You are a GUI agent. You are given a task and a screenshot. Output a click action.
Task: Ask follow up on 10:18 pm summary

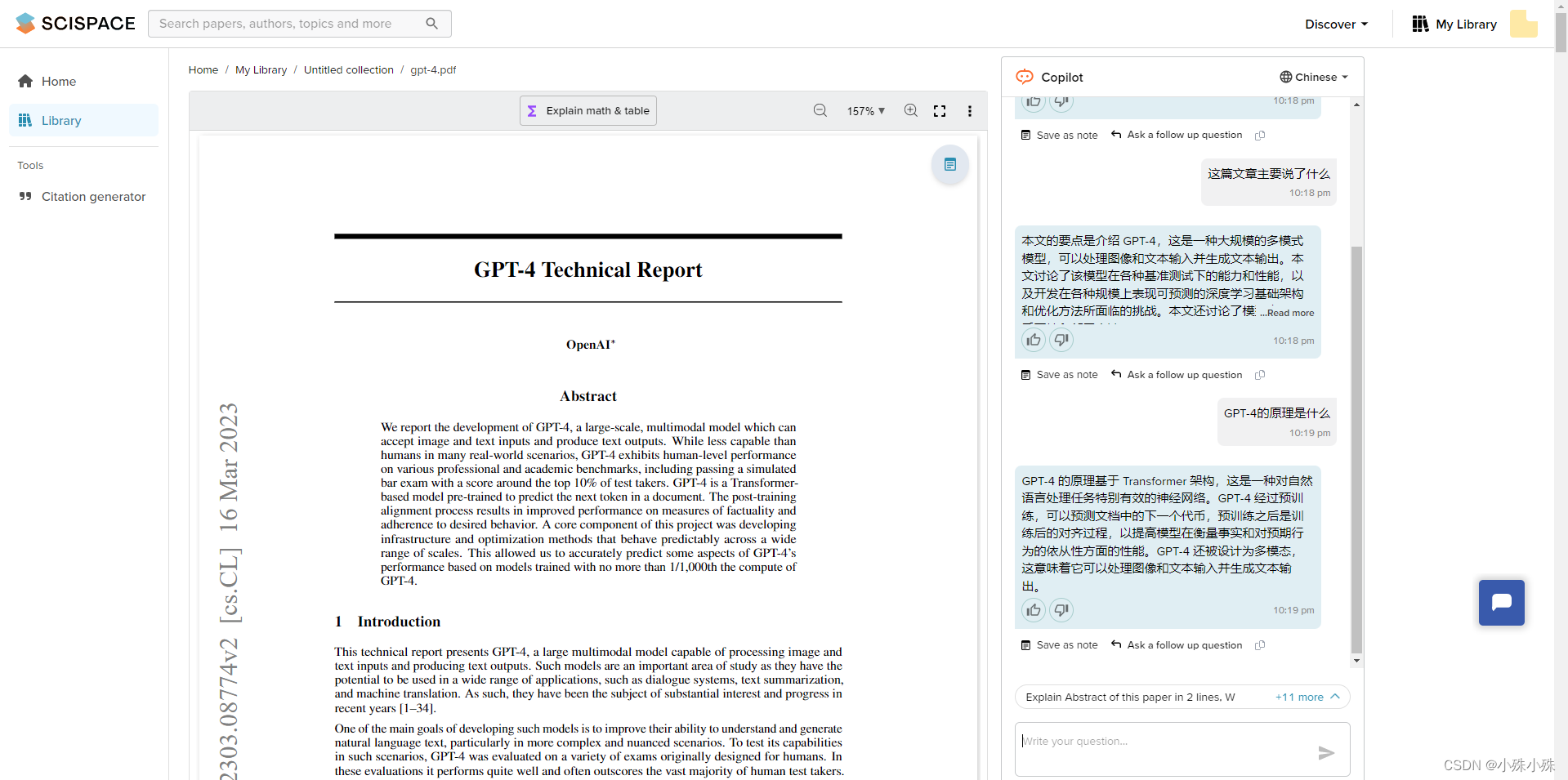[x=1177, y=375]
